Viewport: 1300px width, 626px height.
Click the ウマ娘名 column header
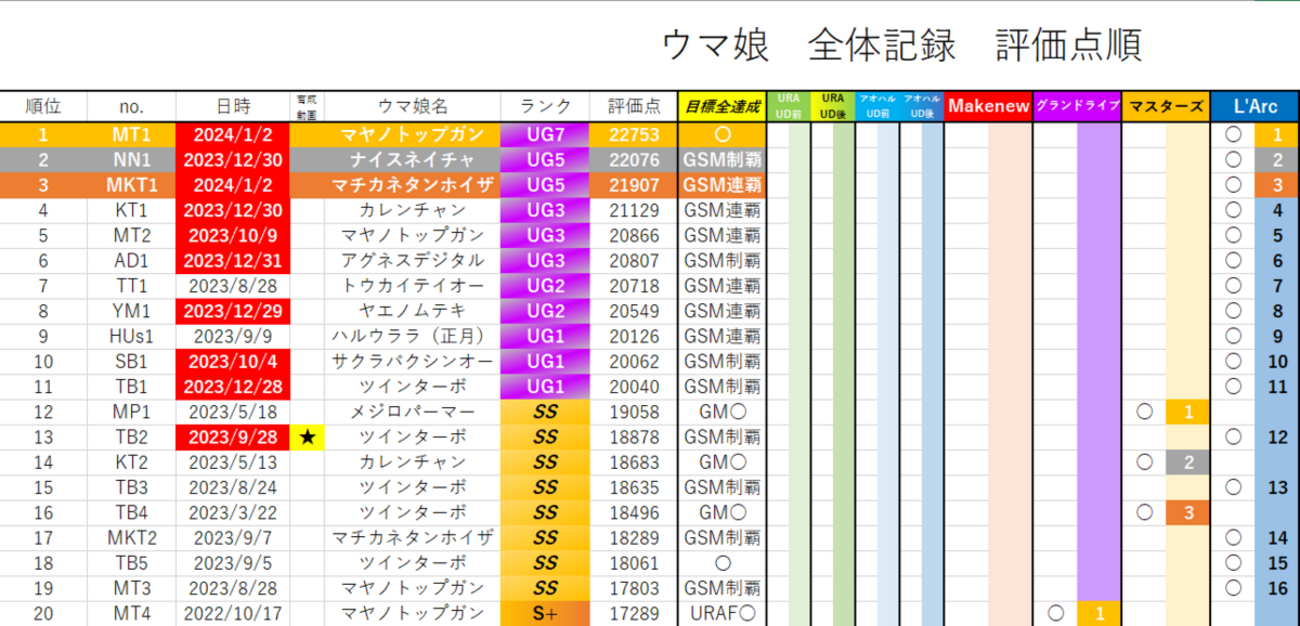[x=413, y=107]
